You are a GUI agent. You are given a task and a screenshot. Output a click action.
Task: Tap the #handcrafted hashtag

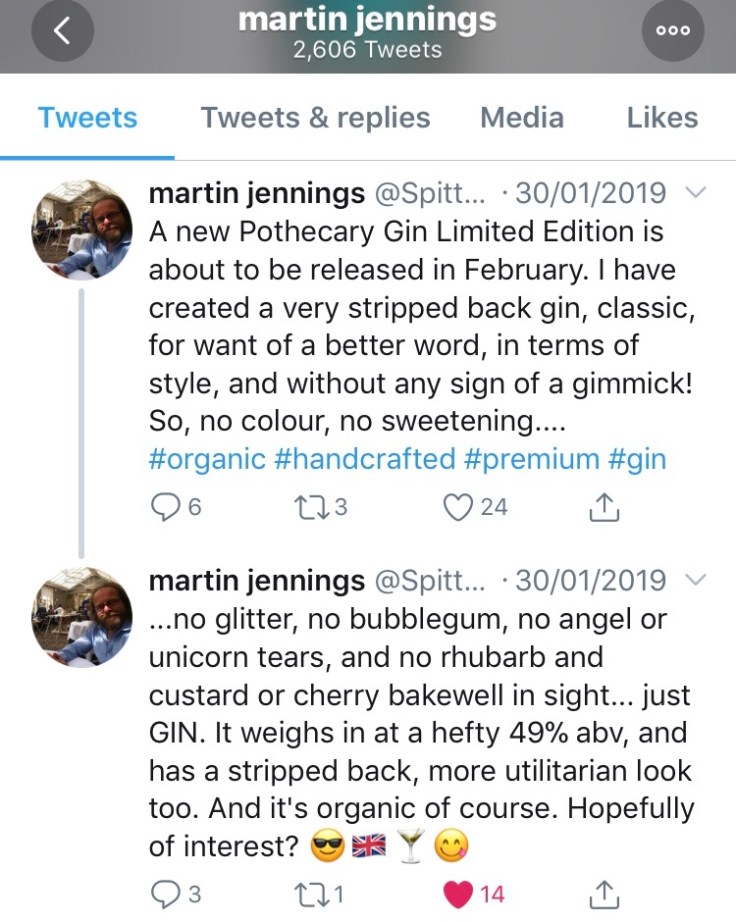tap(366, 459)
